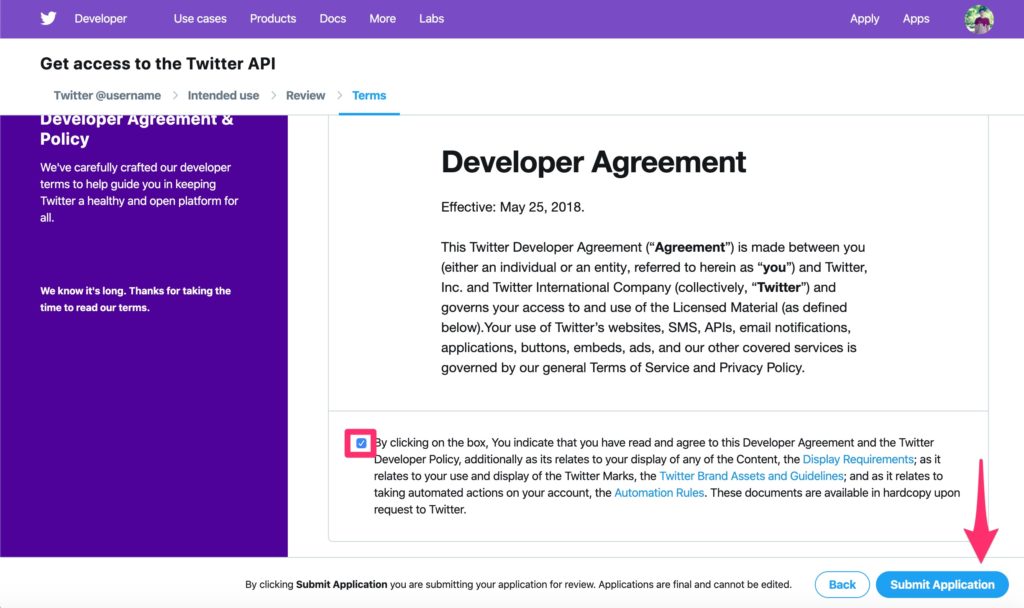Submit Application for review
1024x608 pixels.
point(941,584)
